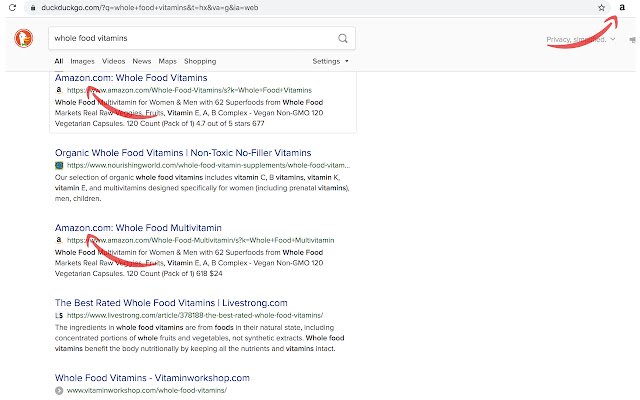This screenshot has width=640, height=400.
Task: Bookmark this page with the star icon
Action: pos(601,7)
